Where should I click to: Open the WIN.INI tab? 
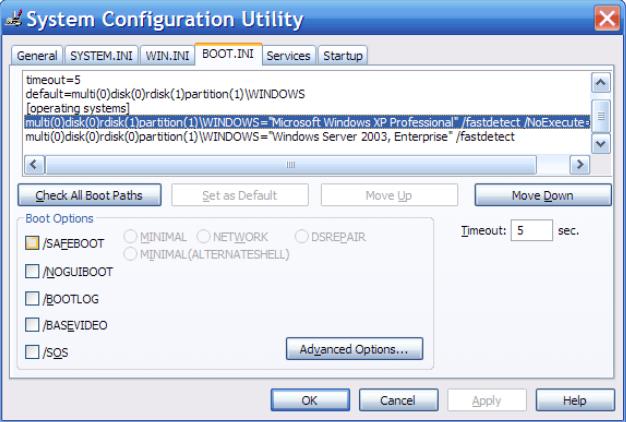[x=167, y=55]
